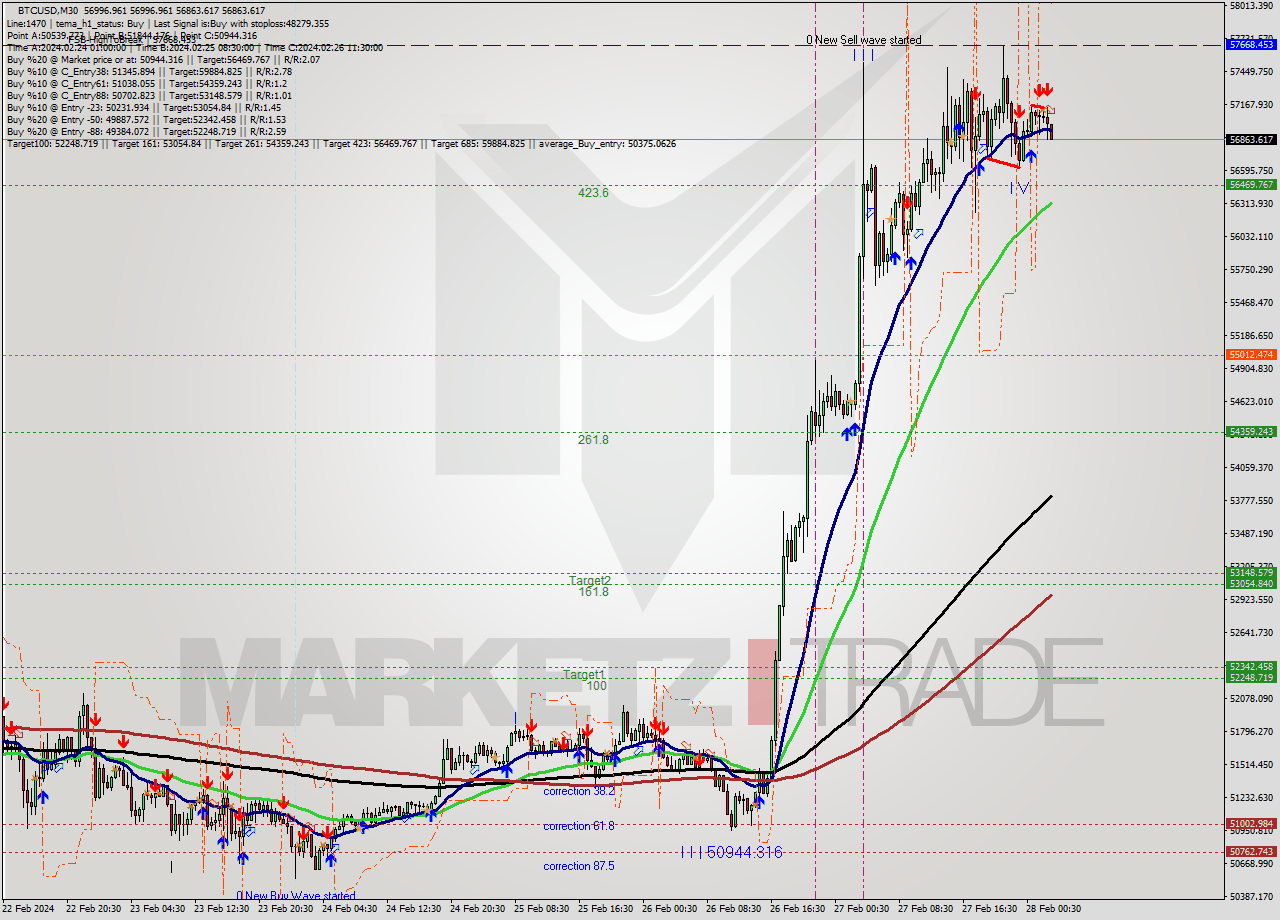
Task: Click the 261.8 Fibonacci level label
Action: click(x=593, y=440)
